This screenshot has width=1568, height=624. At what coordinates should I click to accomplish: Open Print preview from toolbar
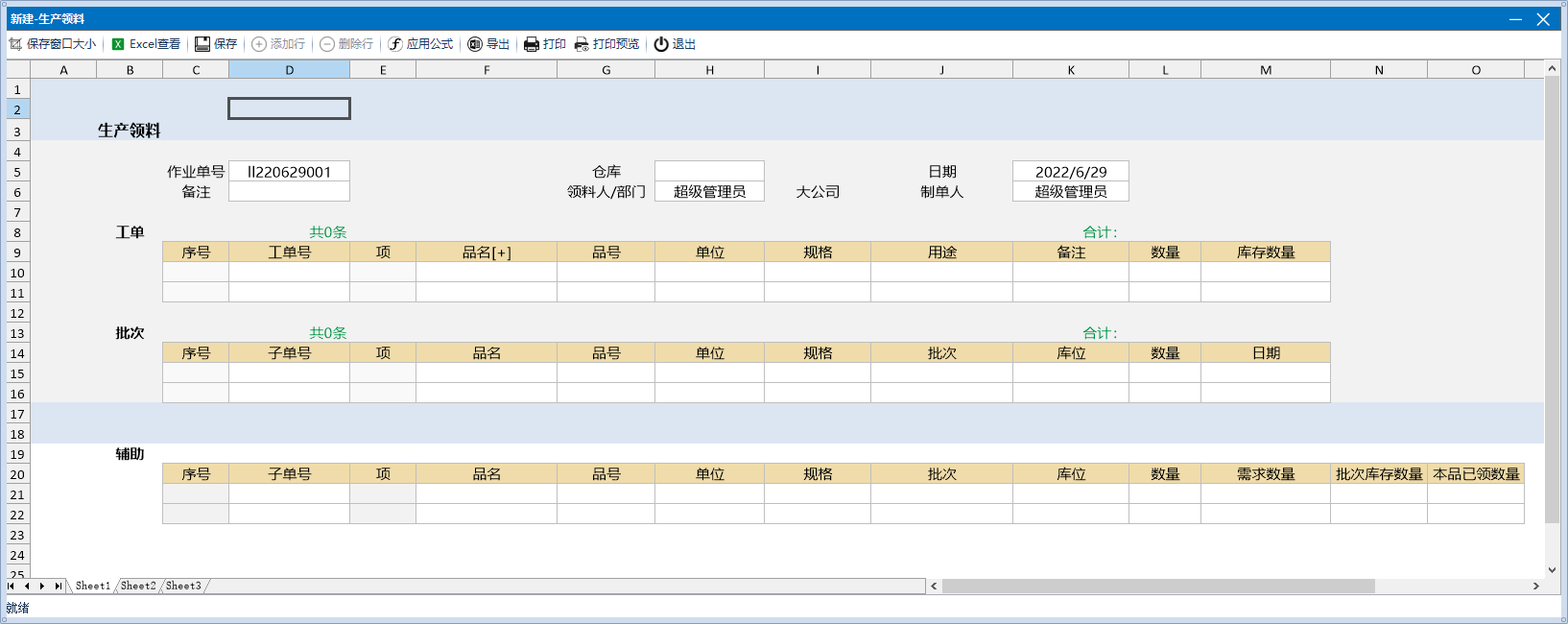coord(582,44)
